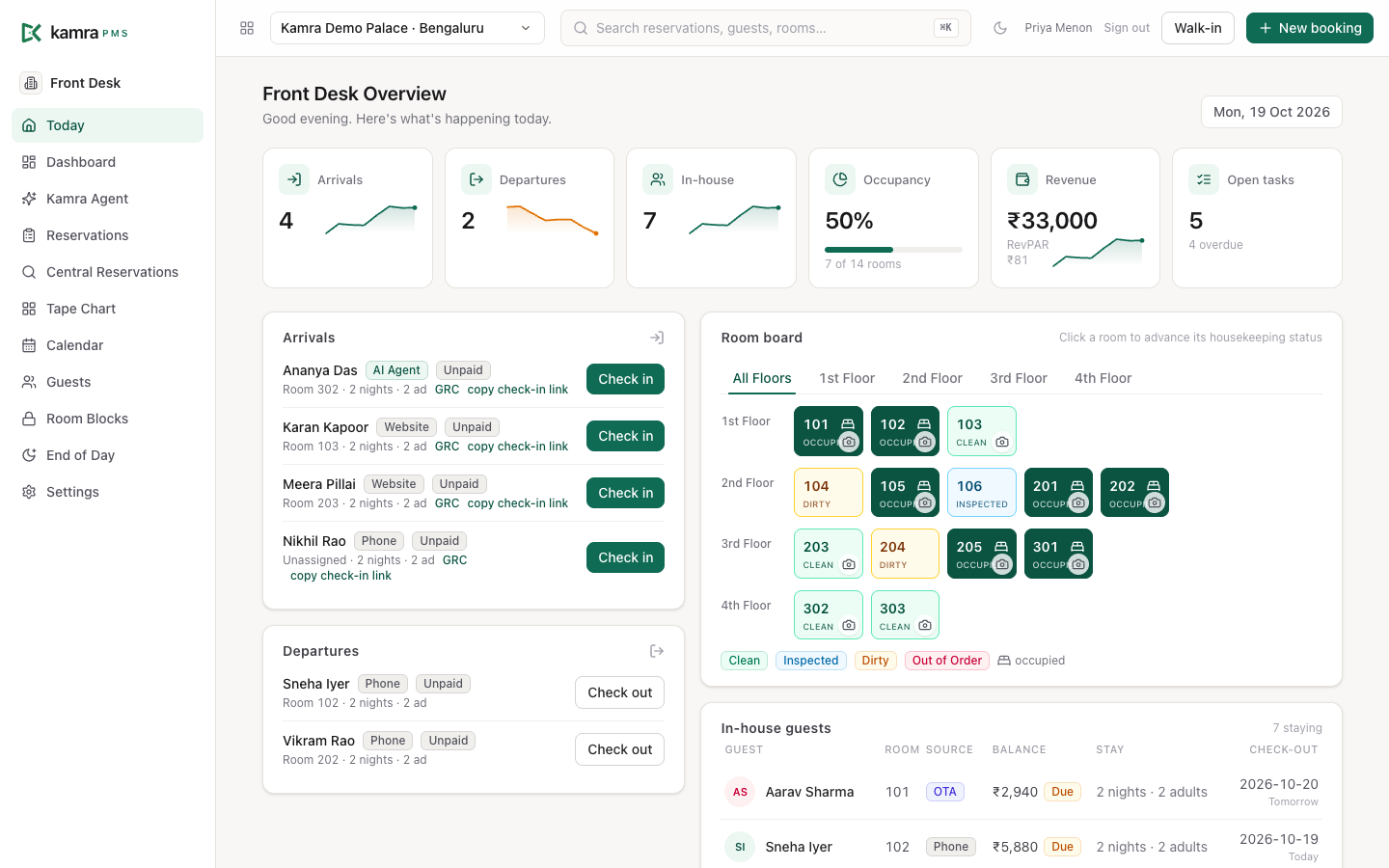1389x868 pixels.
Task: Click the Departures stat card icon
Action: pos(477,179)
